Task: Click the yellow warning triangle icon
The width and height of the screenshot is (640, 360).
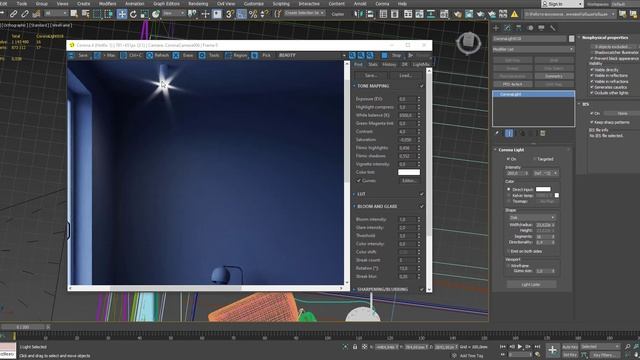Action: pos(514,14)
